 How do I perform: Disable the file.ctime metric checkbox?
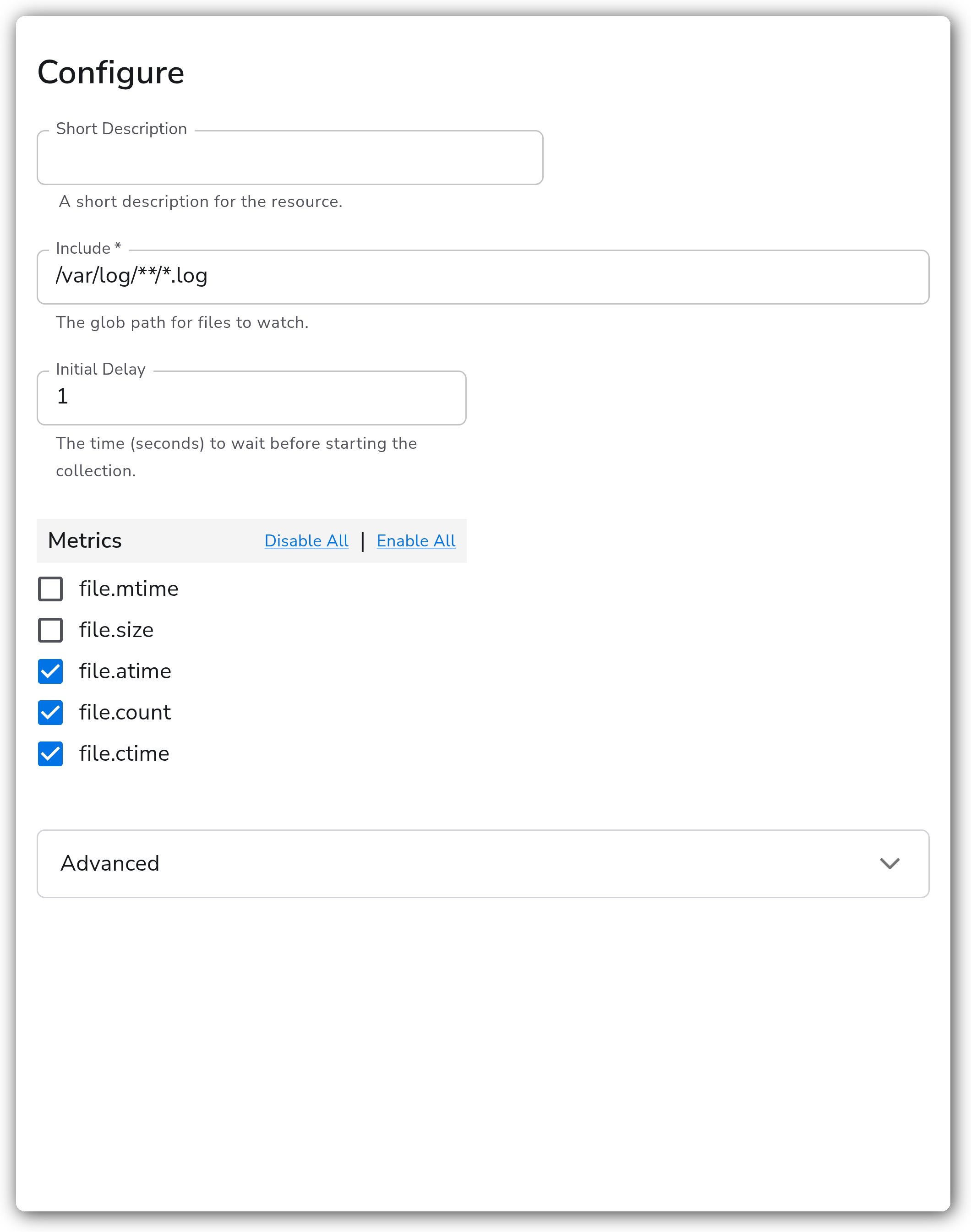pyautogui.click(x=50, y=754)
